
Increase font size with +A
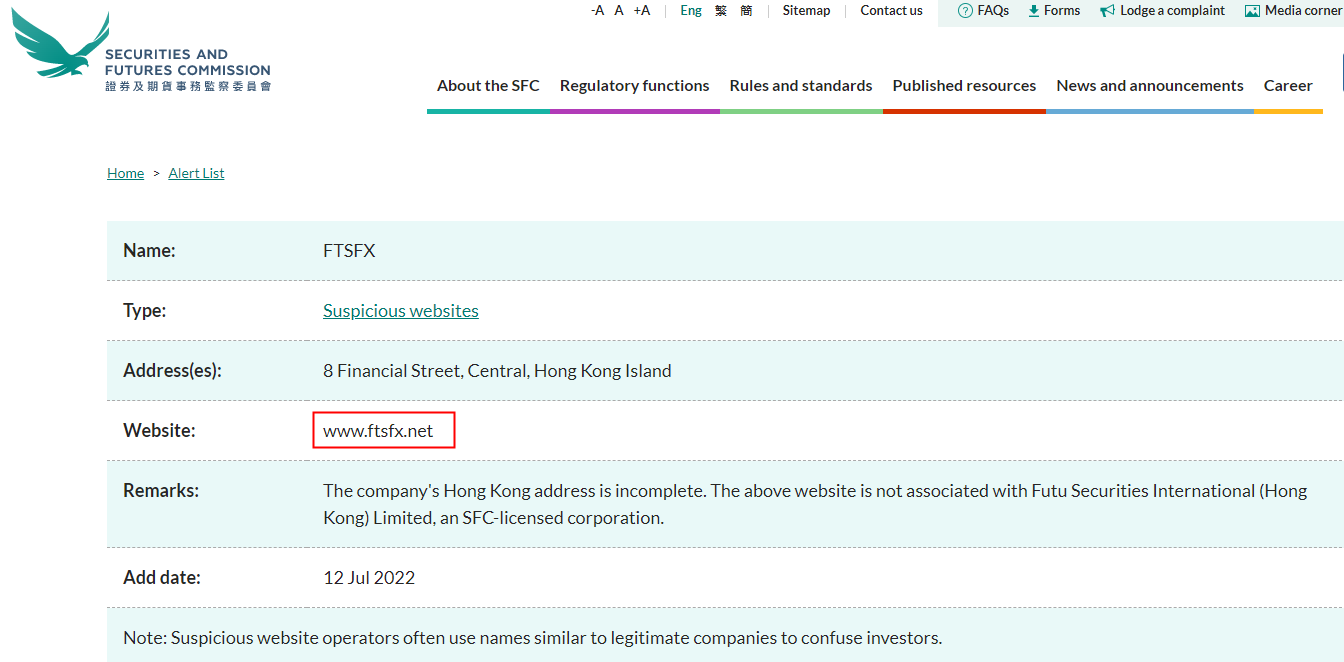tap(642, 10)
